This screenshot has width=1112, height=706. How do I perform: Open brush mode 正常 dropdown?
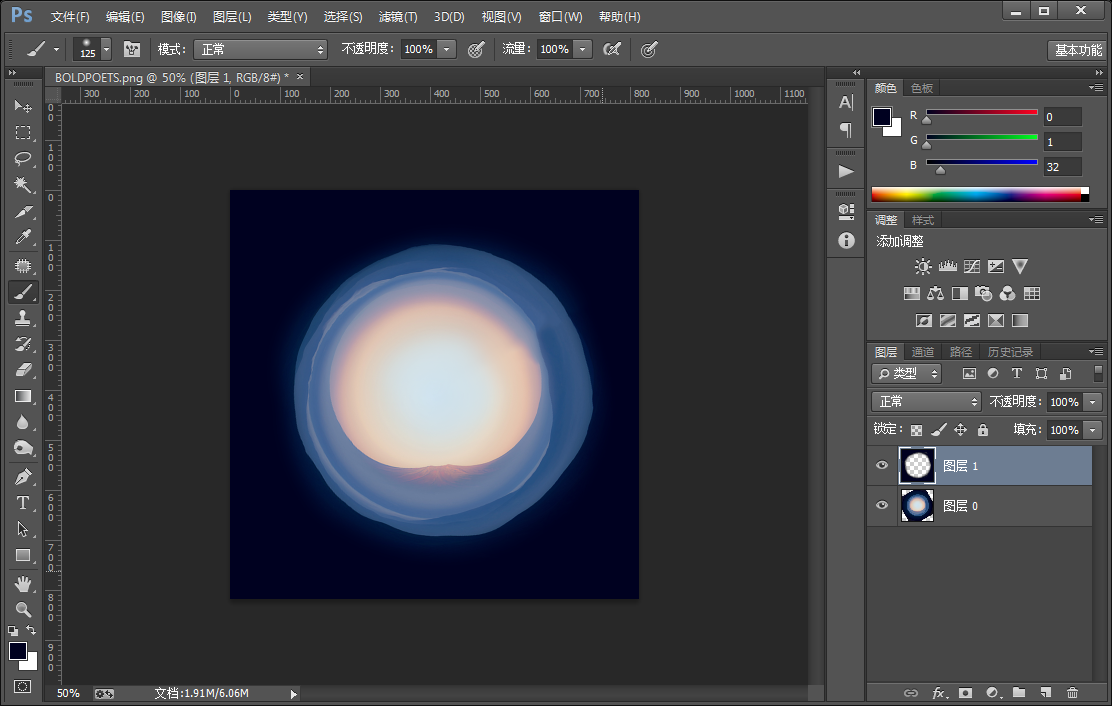click(x=260, y=49)
